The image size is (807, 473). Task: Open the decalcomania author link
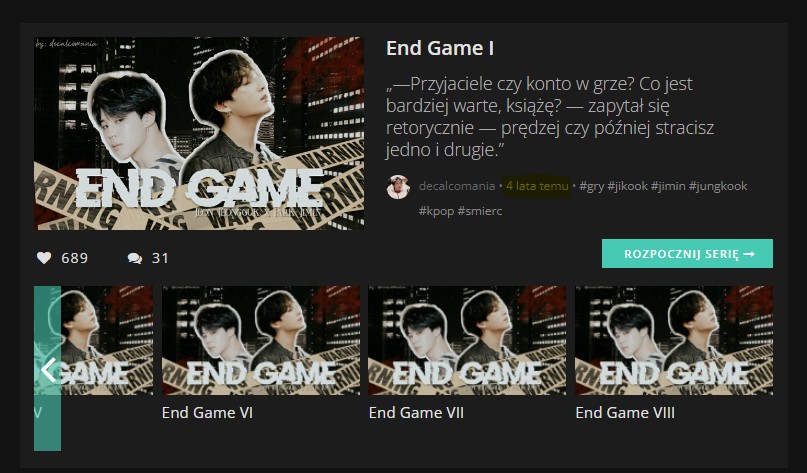[x=457, y=186]
